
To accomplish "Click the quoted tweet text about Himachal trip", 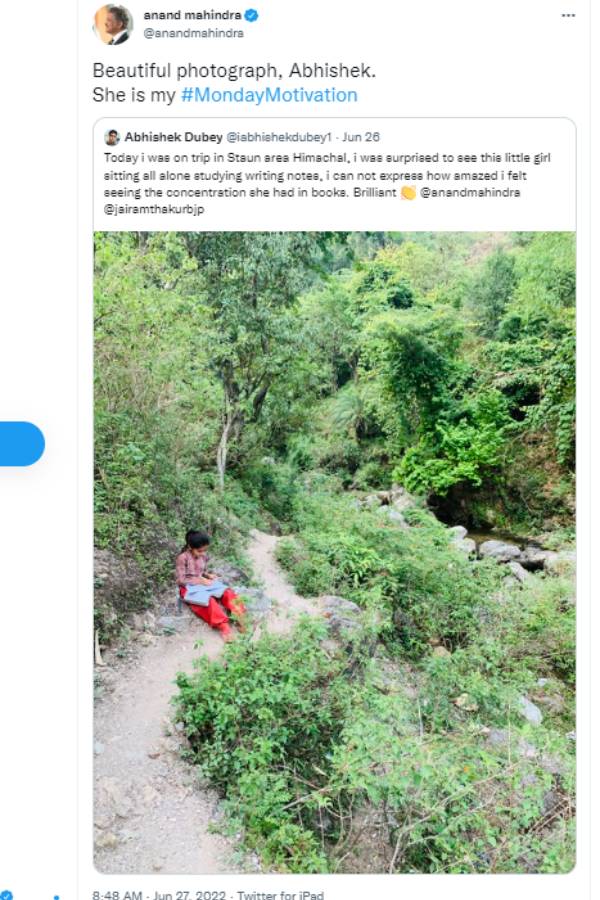I will pyautogui.click(x=327, y=184).
